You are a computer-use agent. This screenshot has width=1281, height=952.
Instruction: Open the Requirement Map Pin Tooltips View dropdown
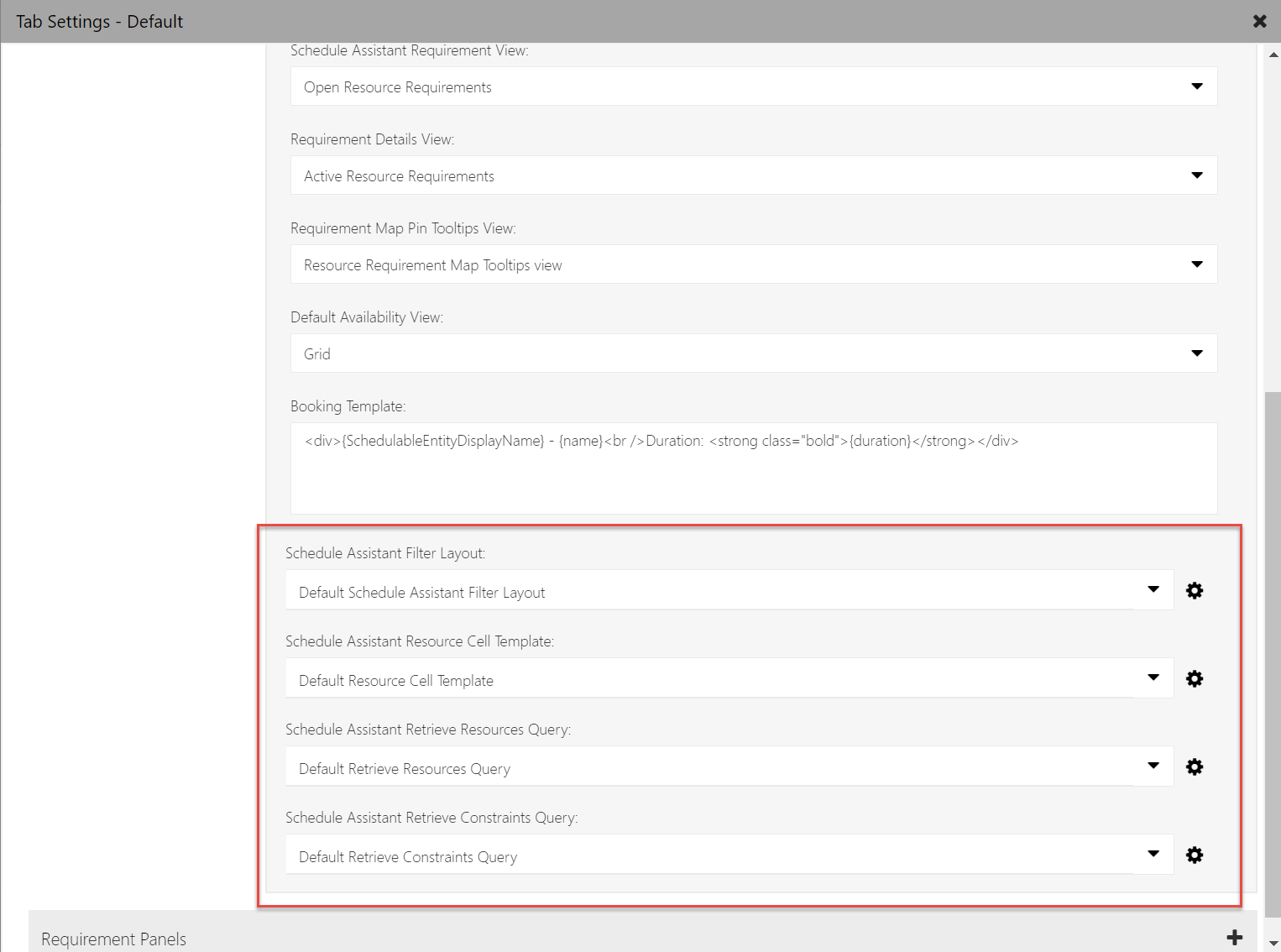(1195, 264)
